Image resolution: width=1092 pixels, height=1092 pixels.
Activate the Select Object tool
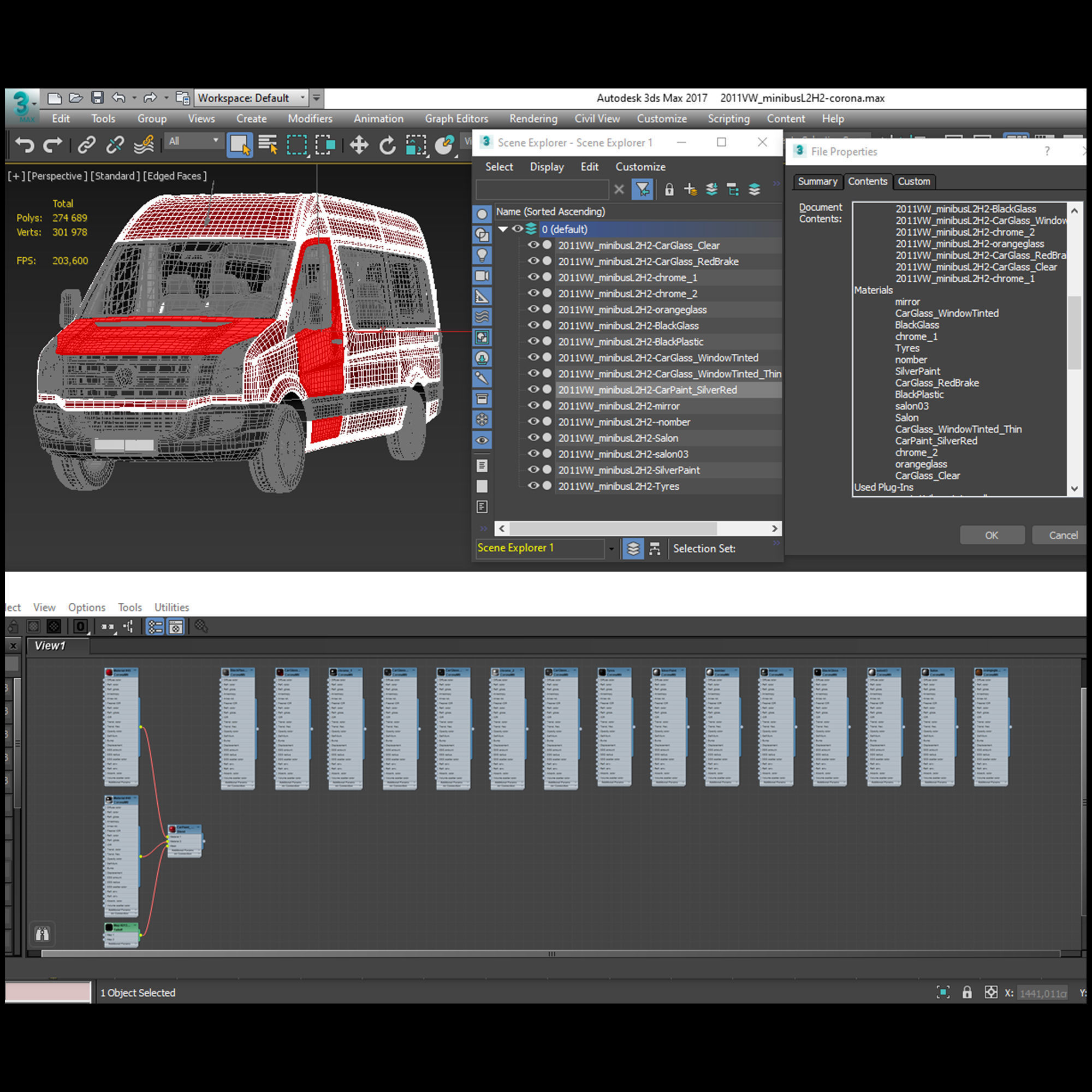pyautogui.click(x=240, y=145)
